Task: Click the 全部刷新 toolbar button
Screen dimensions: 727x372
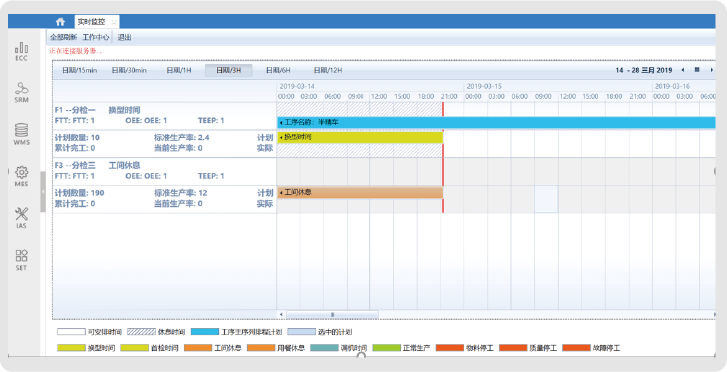Action: tap(64, 38)
